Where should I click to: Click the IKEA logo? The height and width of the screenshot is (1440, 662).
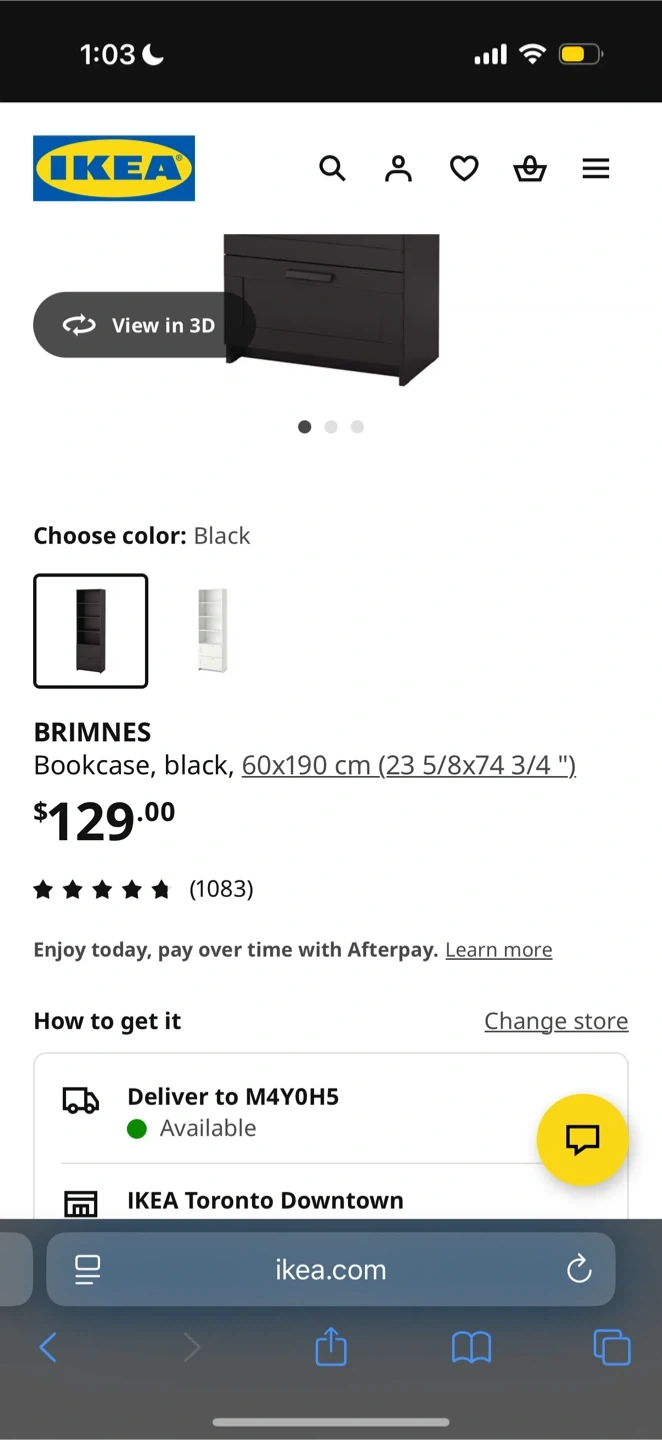[x=114, y=168]
